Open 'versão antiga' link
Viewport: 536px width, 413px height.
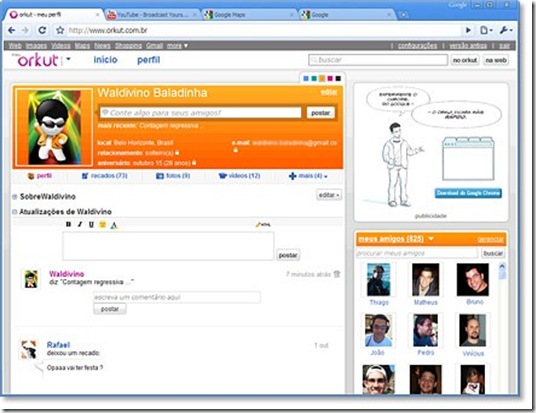468,45
